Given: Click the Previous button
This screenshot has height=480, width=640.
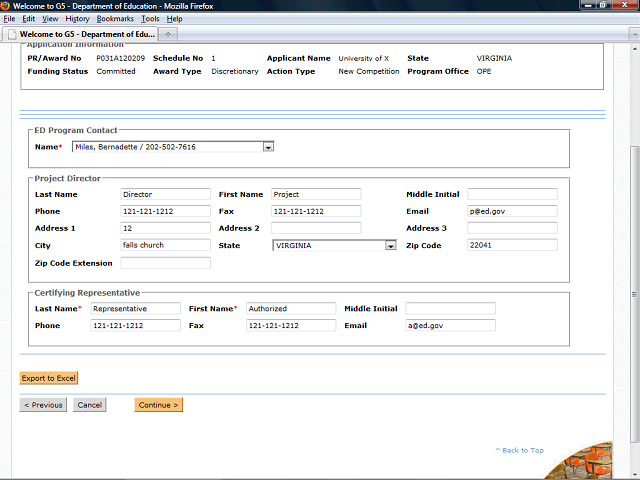Looking at the screenshot, I should point(43,405).
